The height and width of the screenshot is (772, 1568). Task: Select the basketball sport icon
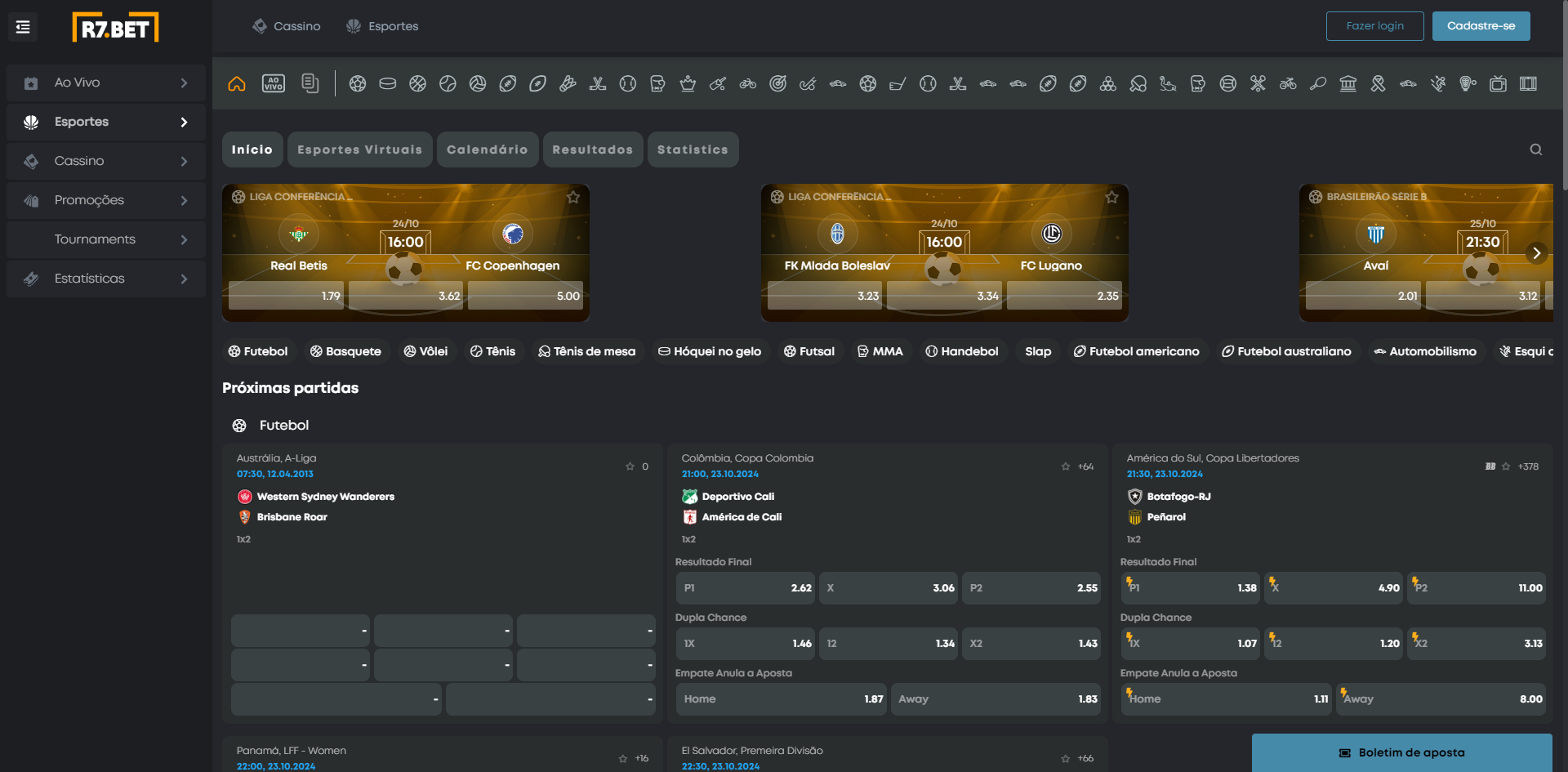417,83
